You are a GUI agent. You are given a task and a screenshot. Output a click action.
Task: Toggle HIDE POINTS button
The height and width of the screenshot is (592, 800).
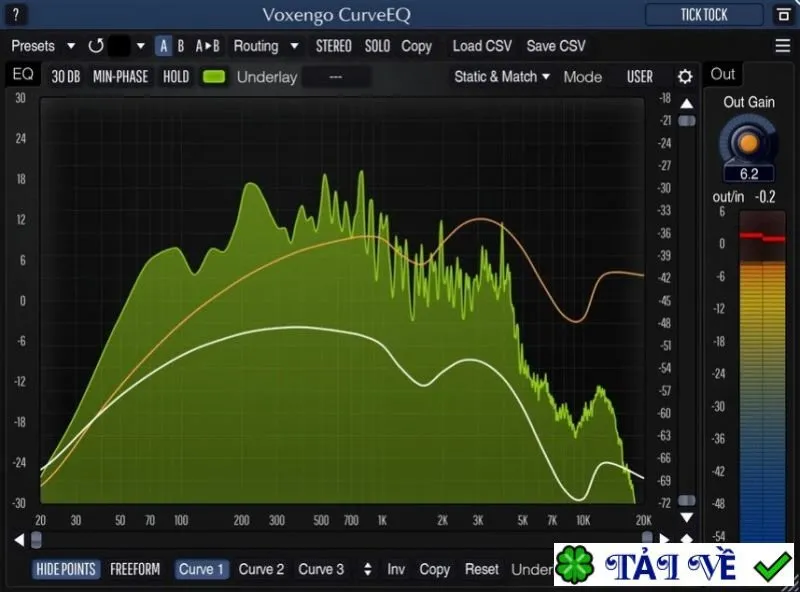tap(66, 570)
